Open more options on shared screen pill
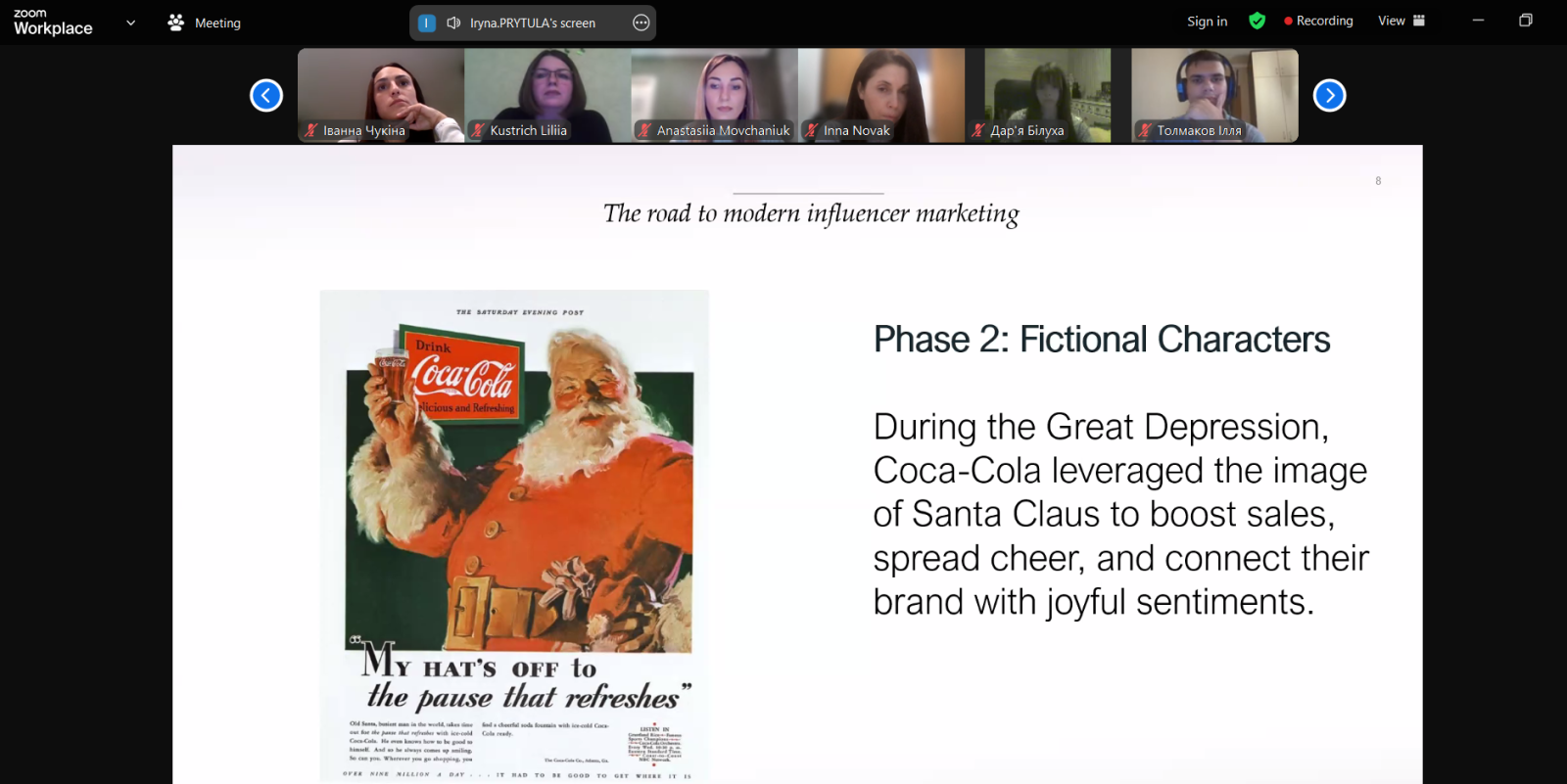Image resolution: width=1567 pixels, height=784 pixels. point(641,23)
